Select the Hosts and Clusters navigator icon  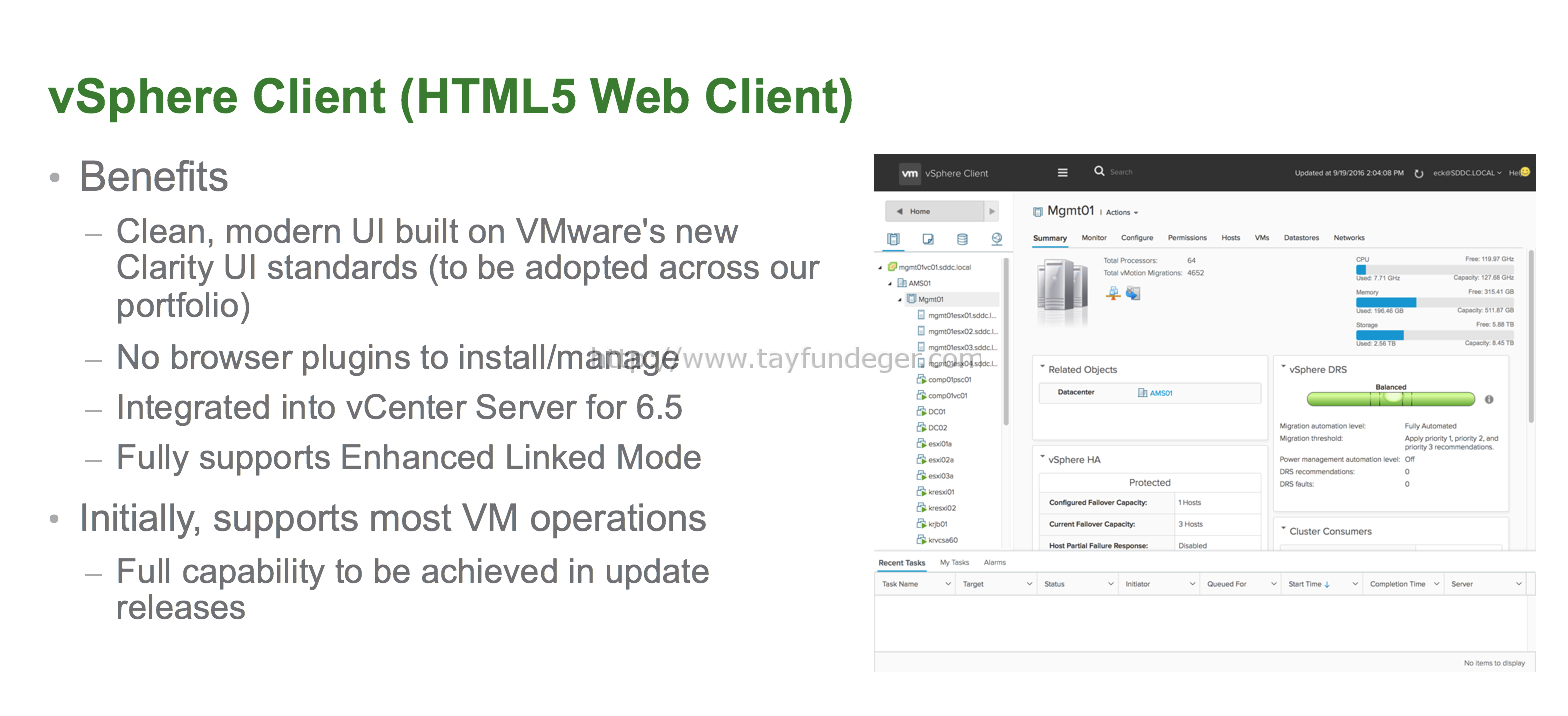point(893,239)
